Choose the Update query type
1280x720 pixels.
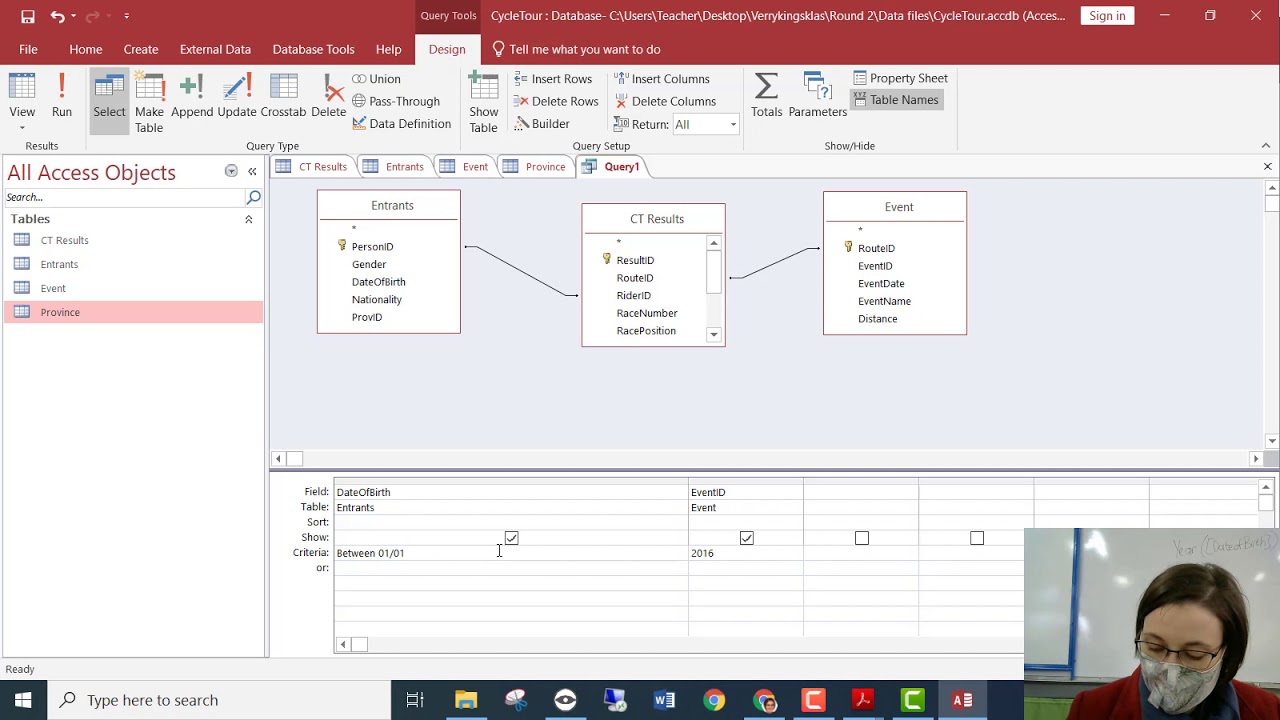(237, 96)
